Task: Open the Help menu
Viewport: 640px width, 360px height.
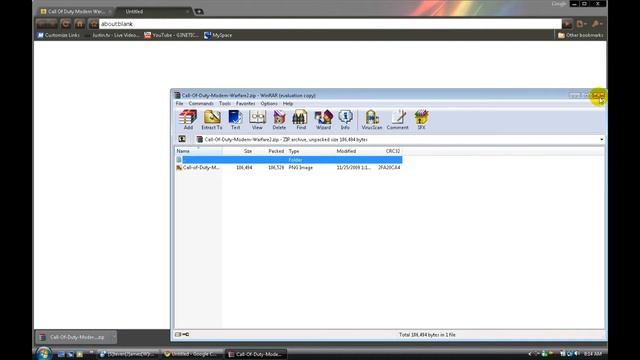Action: tap(288, 104)
